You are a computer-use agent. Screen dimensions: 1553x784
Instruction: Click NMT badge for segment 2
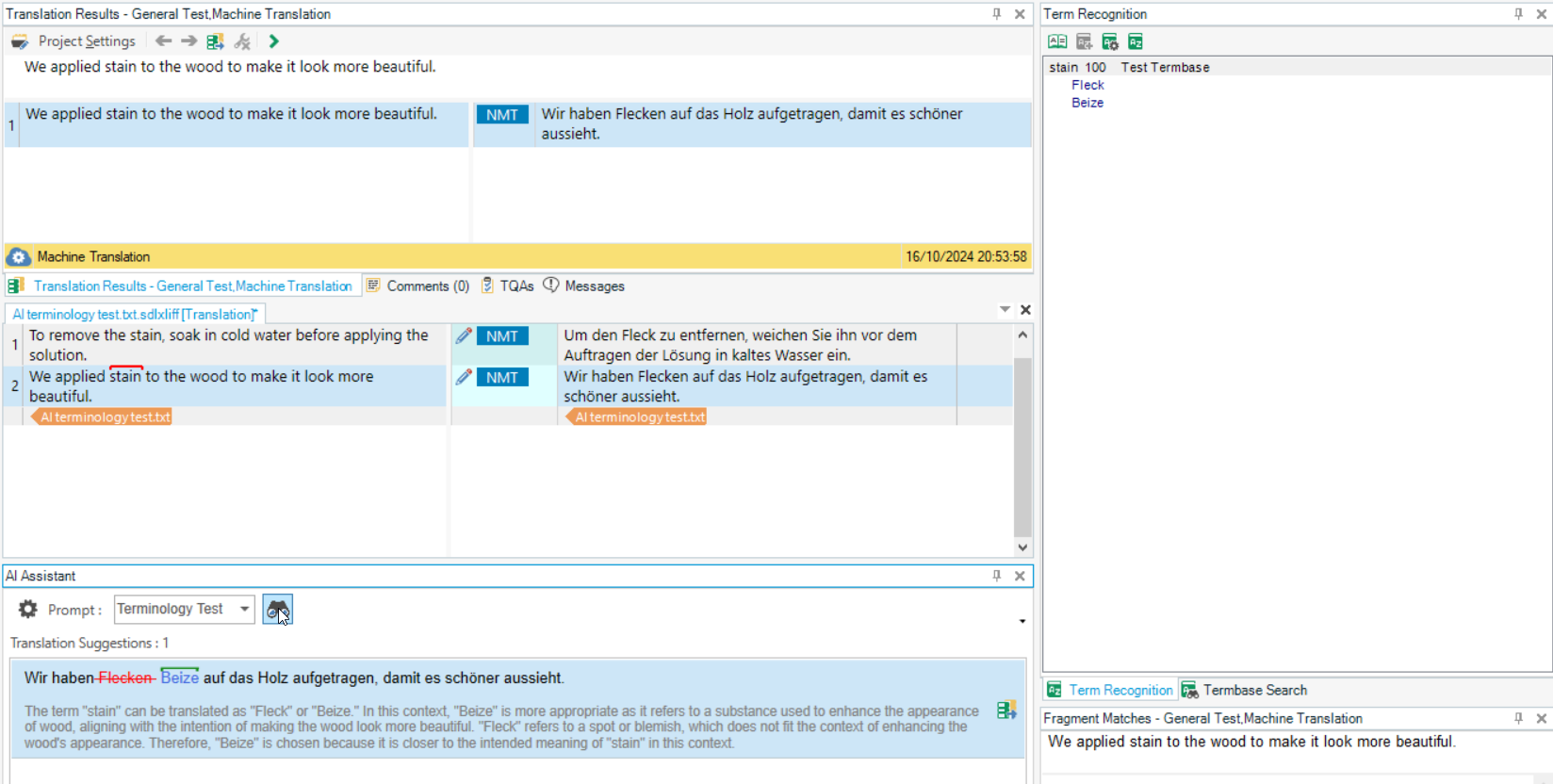pyautogui.click(x=502, y=378)
